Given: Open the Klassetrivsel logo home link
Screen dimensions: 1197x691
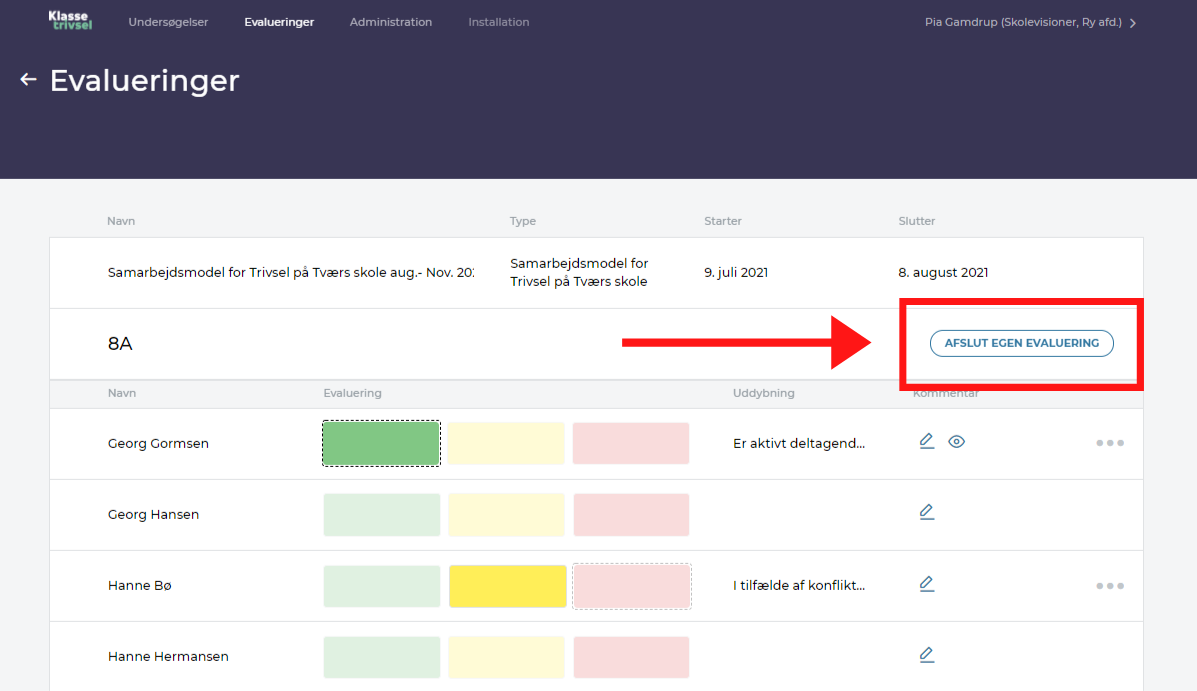Looking at the screenshot, I should coord(70,21).
